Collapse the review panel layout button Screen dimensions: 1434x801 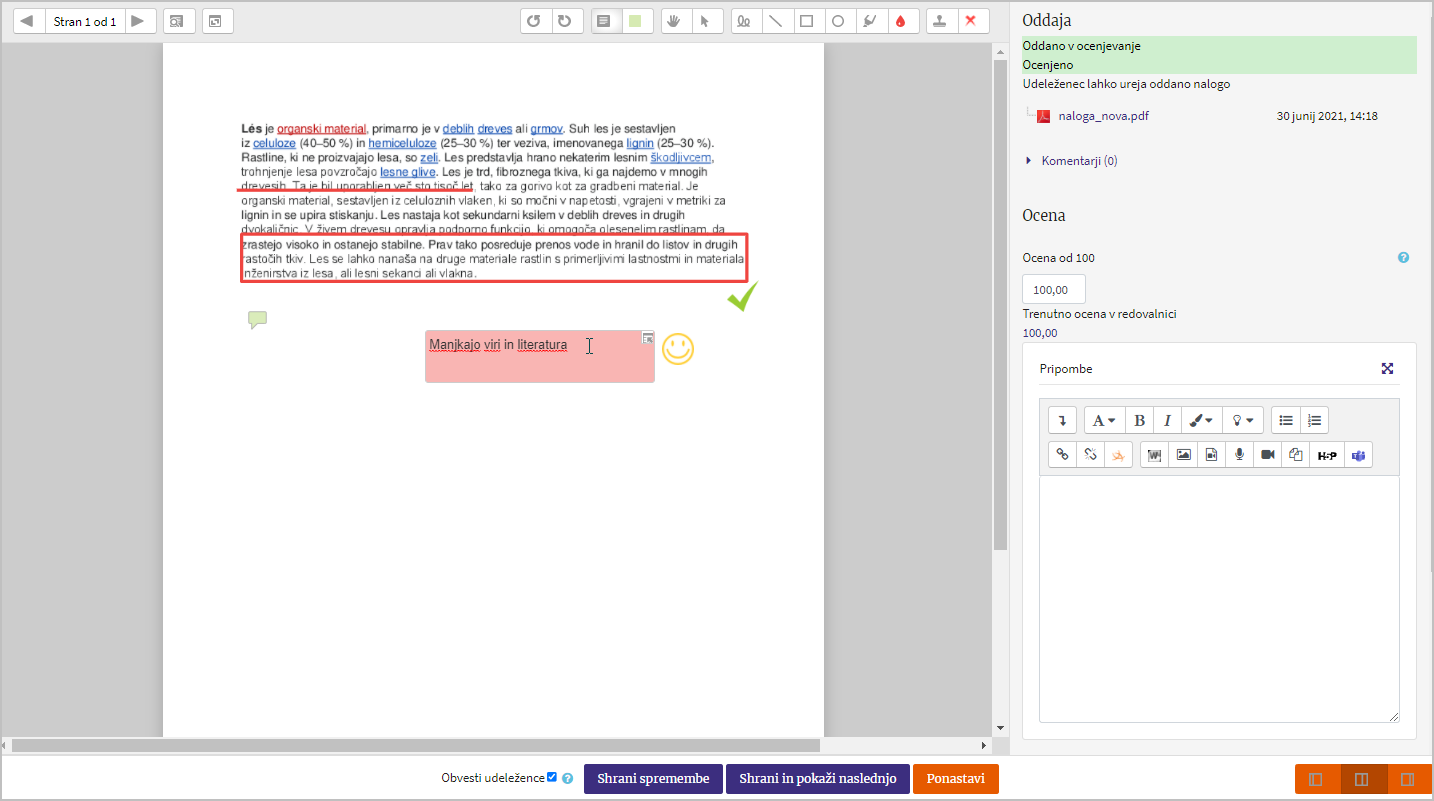[x=1316, y=779]
